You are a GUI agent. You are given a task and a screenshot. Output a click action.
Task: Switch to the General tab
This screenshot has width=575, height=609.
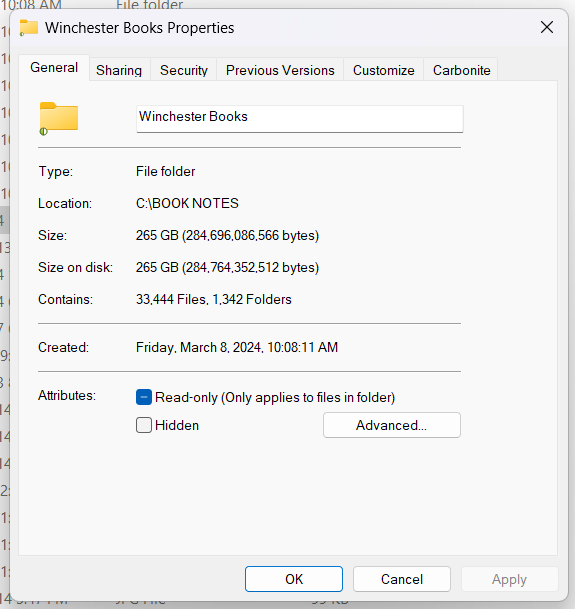(x=54, y=68)
